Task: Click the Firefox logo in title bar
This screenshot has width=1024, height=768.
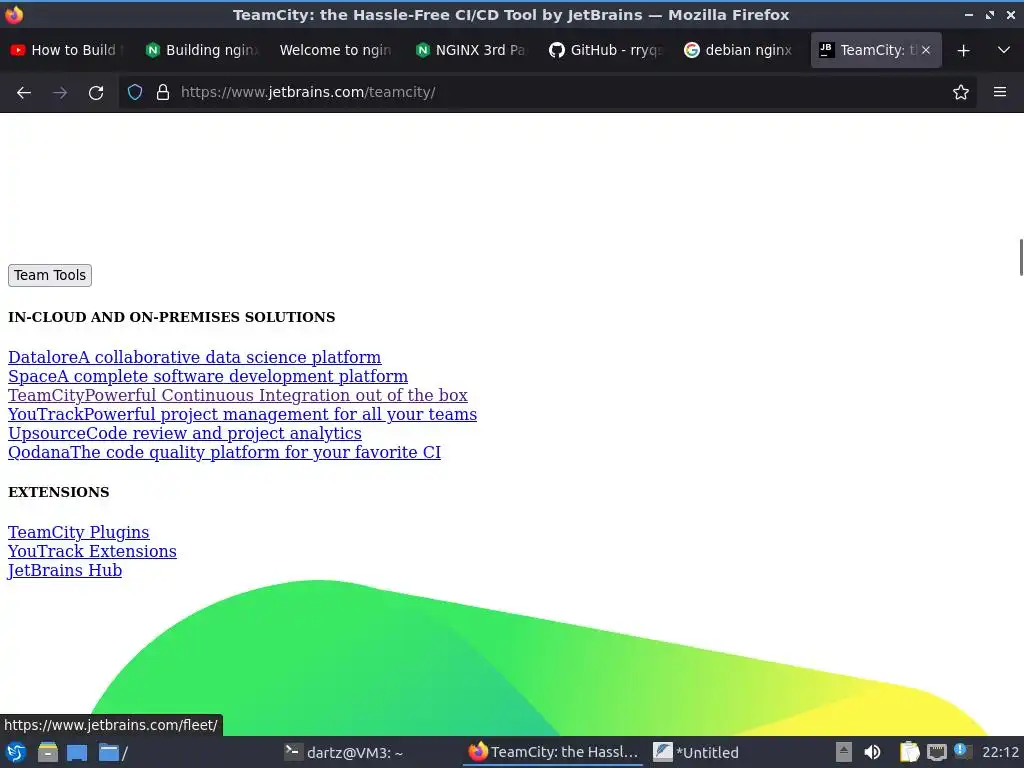Action: coord(14,14)
